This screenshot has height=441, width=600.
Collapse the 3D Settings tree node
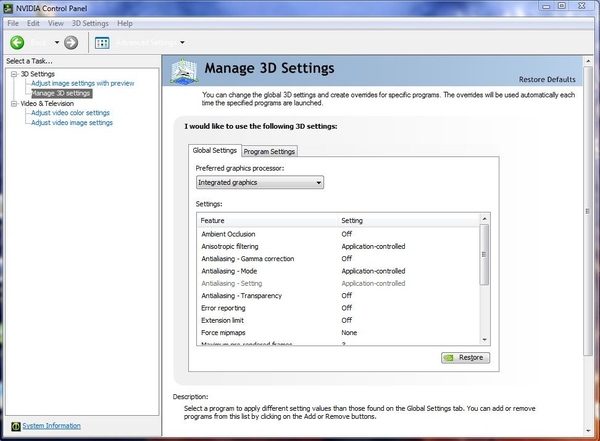pyautogui.click(x=12, y=74)
